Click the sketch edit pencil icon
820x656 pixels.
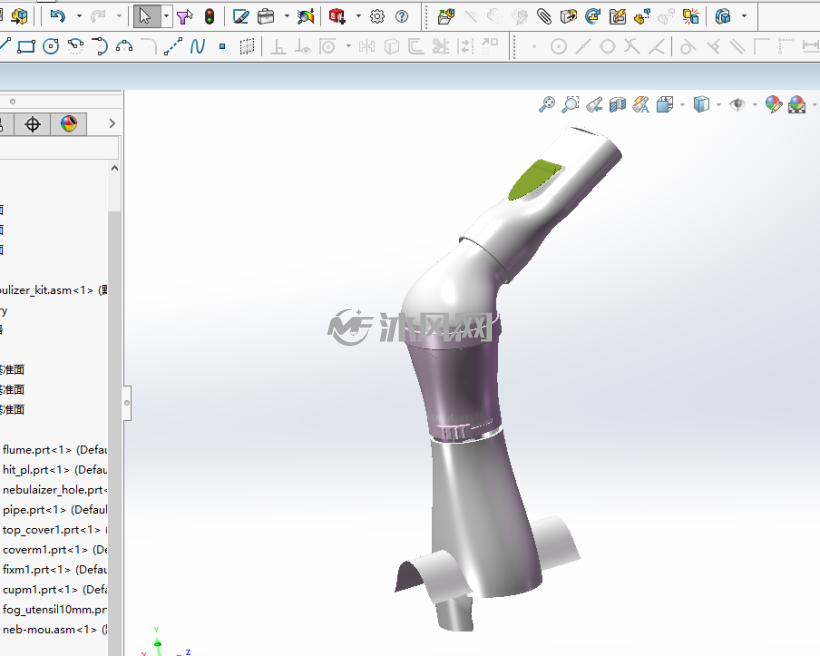pyautogui.click(x=241, y=17)
